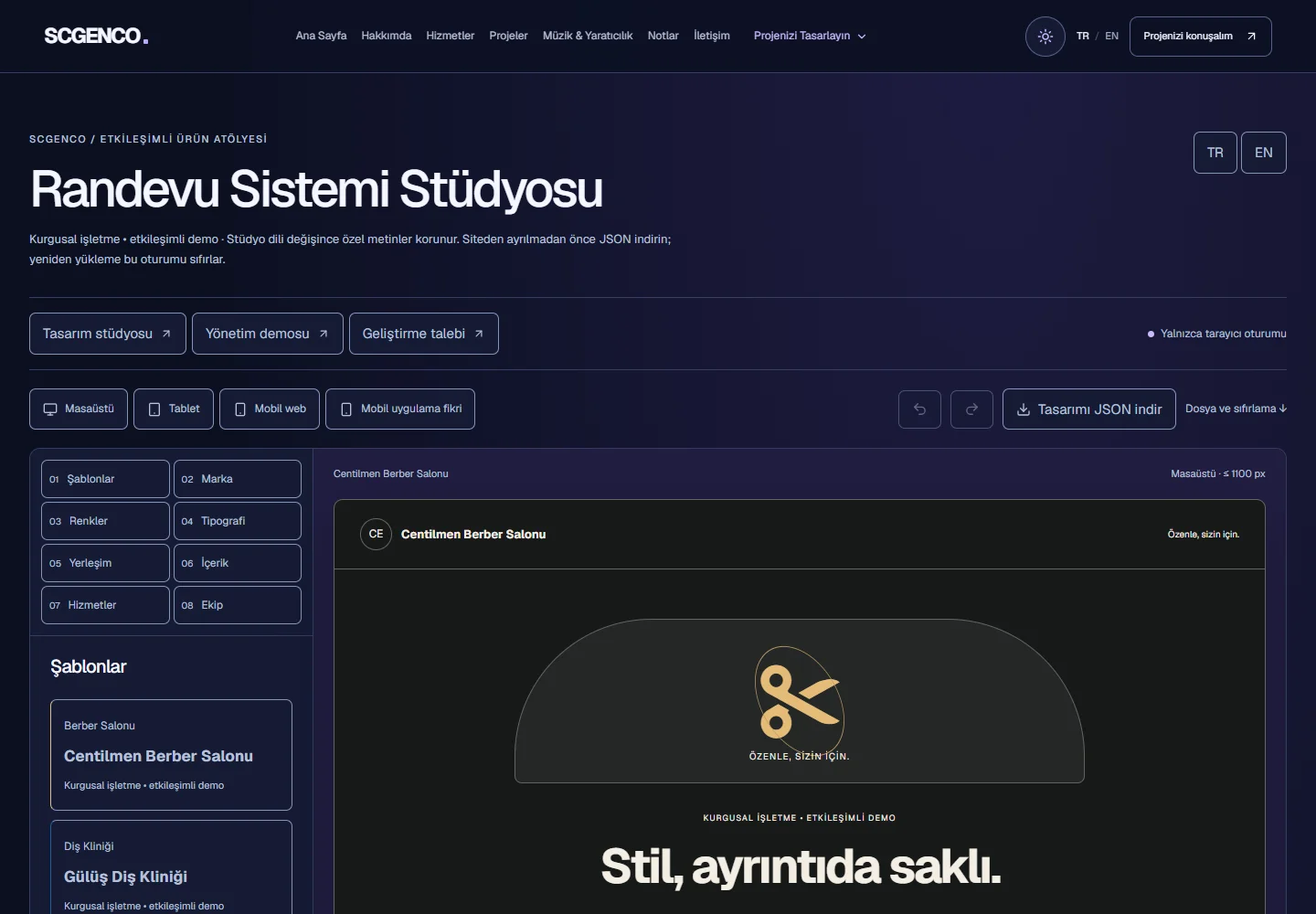Click the Randevu Sistemi Stüdyosu heading
This screenshot has height=914, width=1316.
point(316,189)
